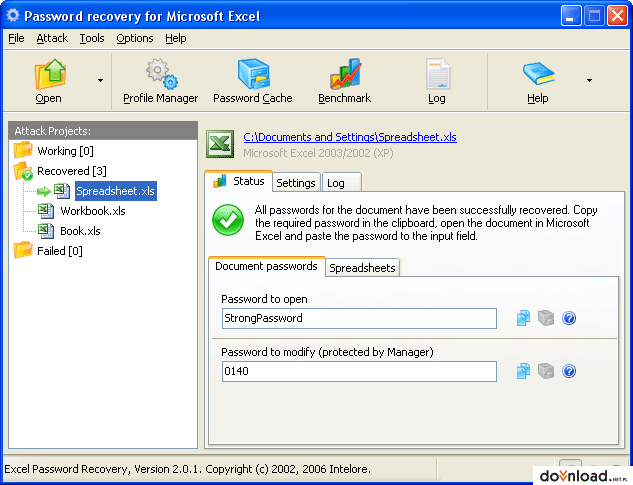Copy the Password to modify to clipboard
Viewport: 633px width, 485px height.
(x=523, y=371)
